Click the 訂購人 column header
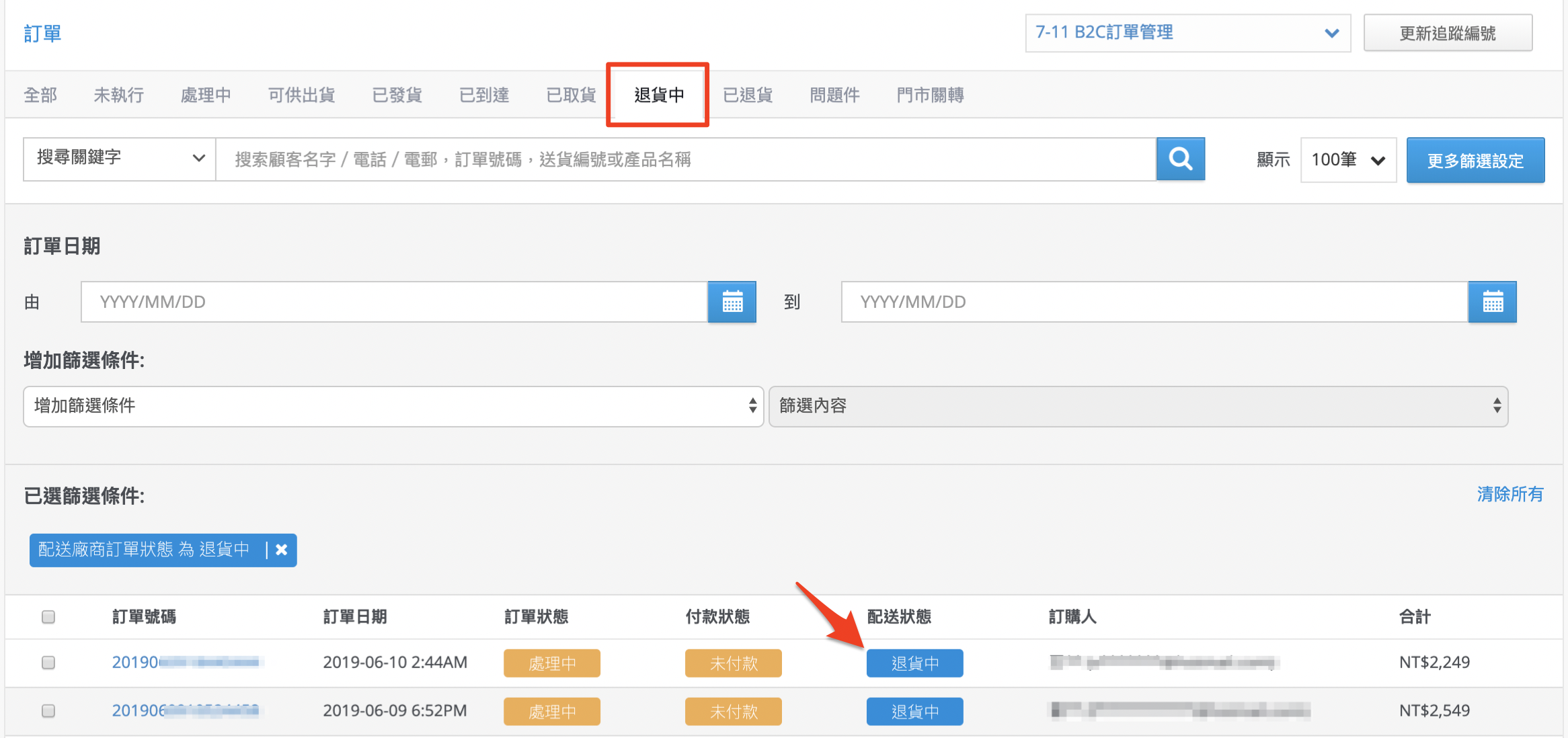1568x738 pixels. [x=1072, y=616]
